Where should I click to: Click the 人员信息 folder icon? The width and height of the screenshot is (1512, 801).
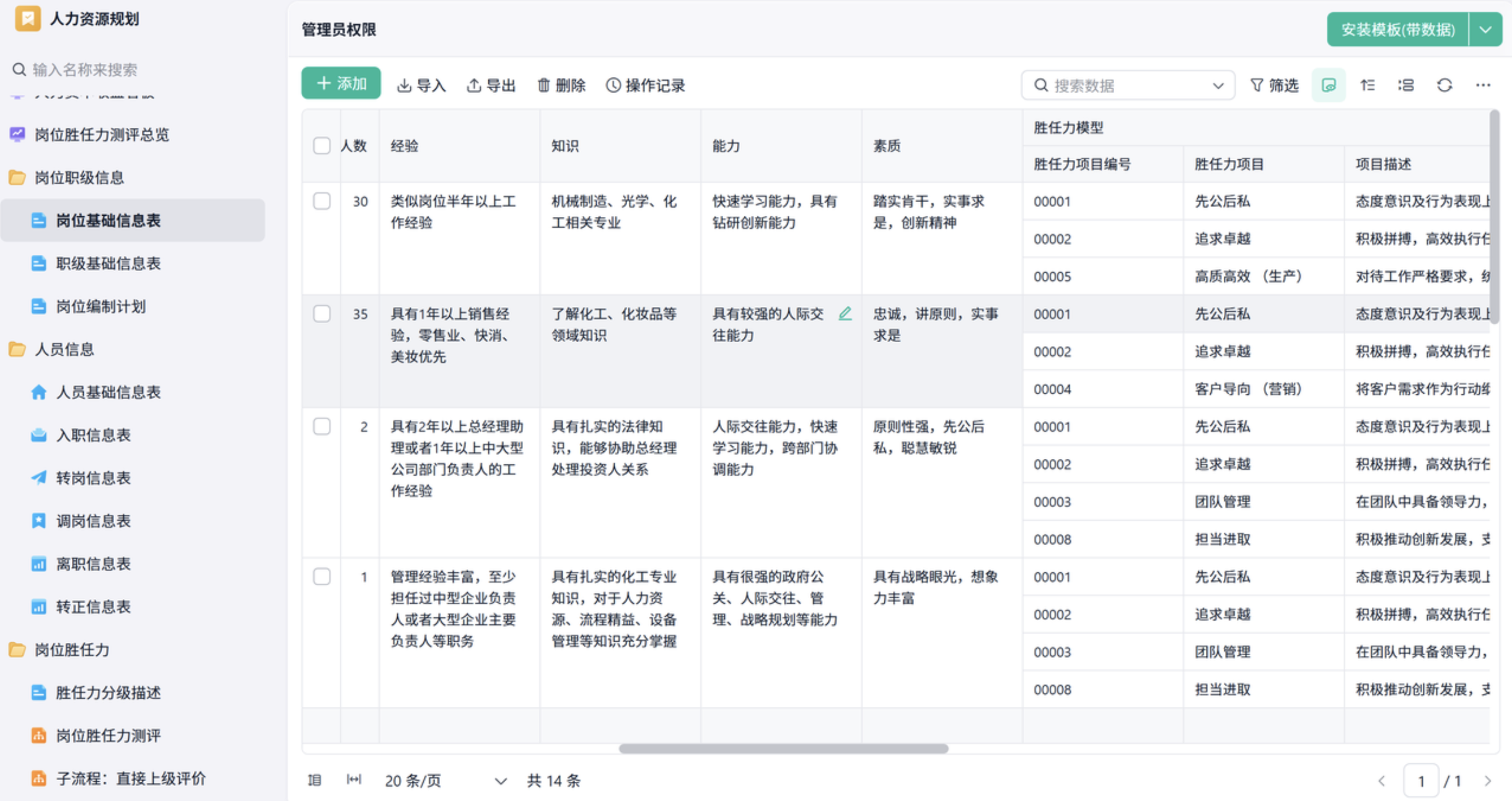pyautogui.click(x=17, y=350)
